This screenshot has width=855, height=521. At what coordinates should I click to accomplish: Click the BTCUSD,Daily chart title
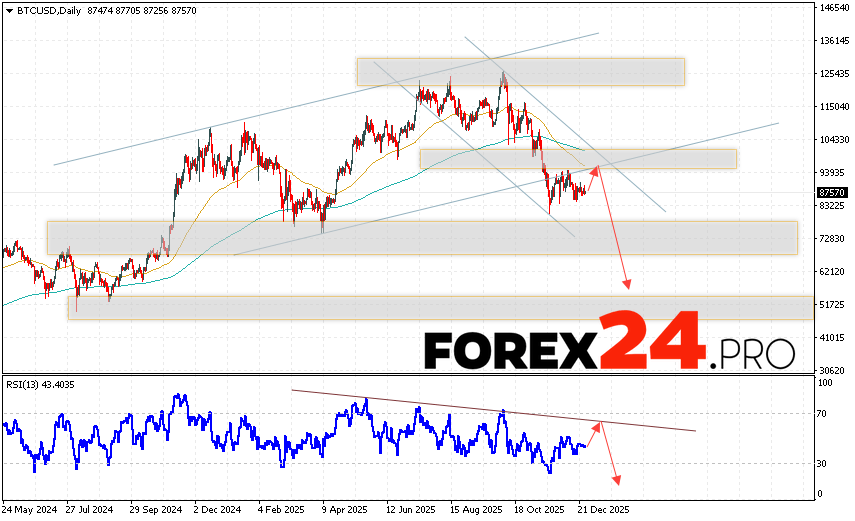coord(42,9)
